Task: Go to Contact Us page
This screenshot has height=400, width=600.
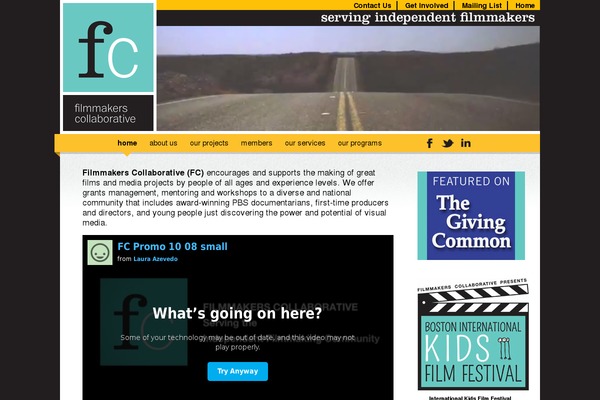Action: (x=372, y=5)
